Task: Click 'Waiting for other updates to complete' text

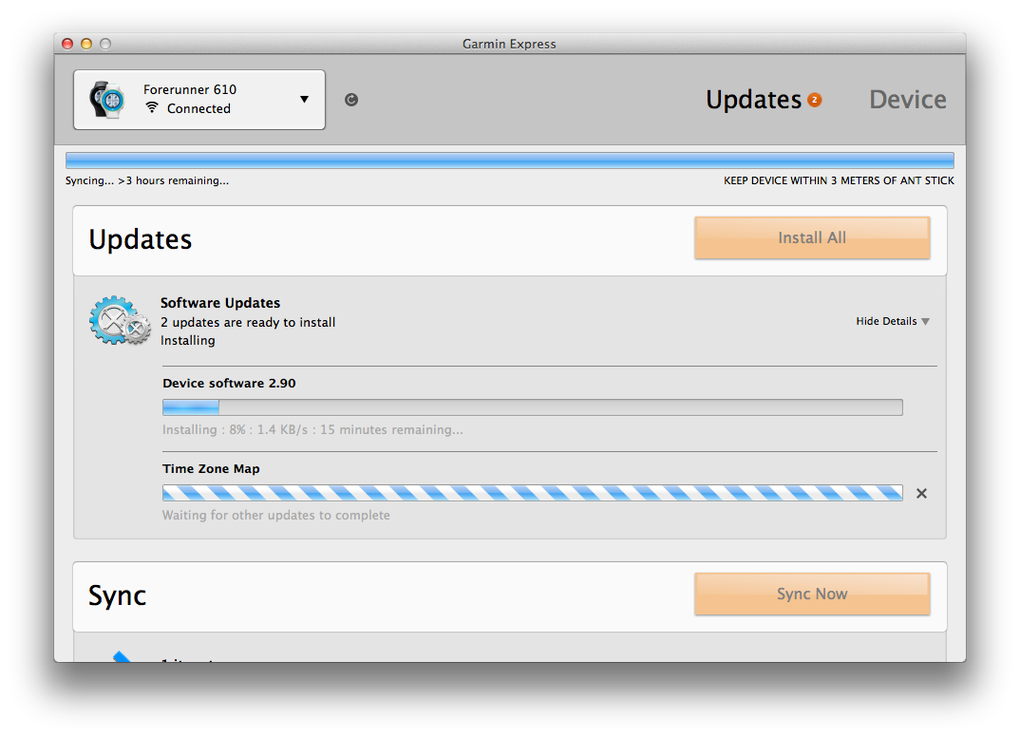Action: [276, 515]
